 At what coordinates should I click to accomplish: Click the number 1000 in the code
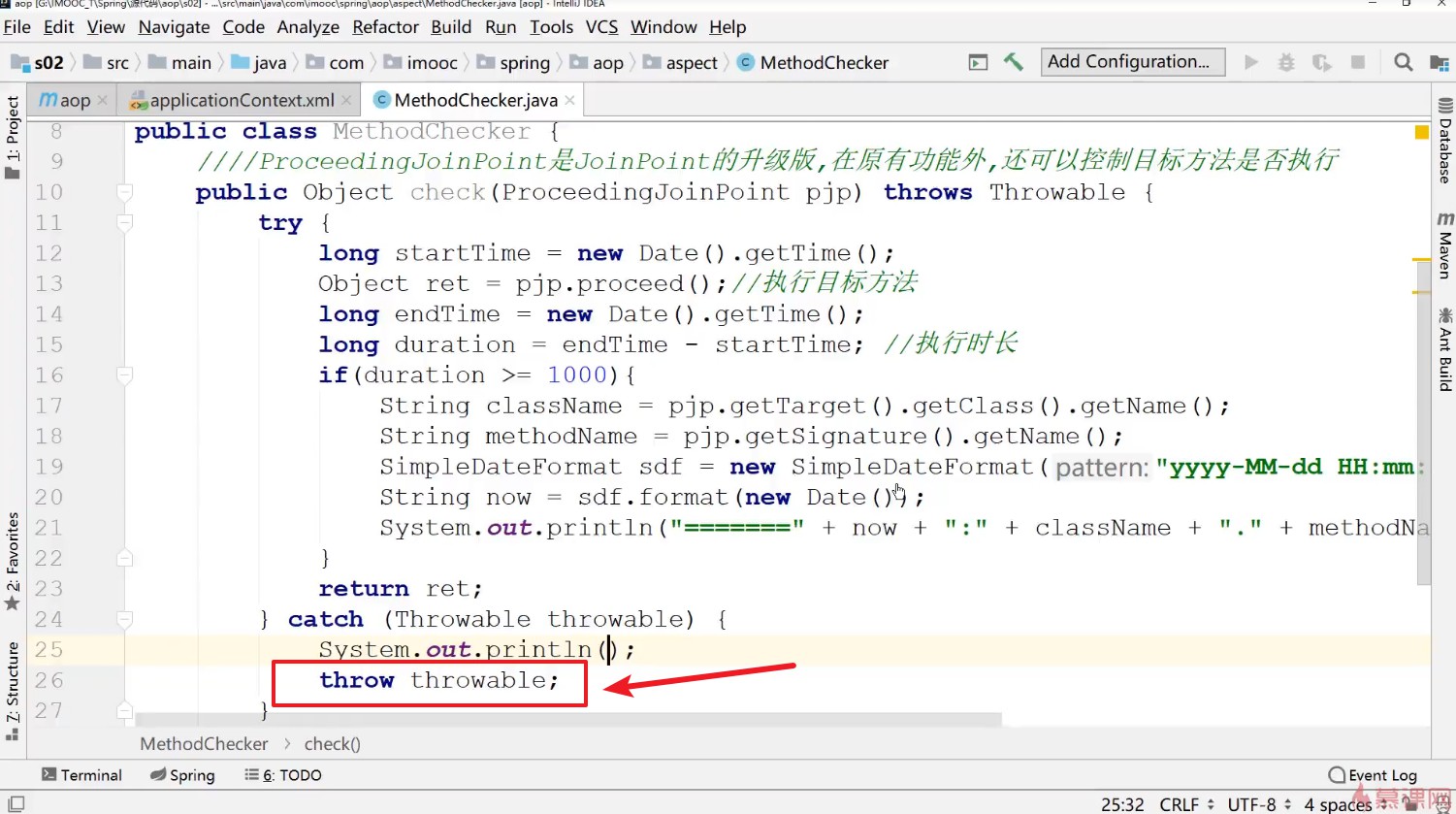coord(576,375)
